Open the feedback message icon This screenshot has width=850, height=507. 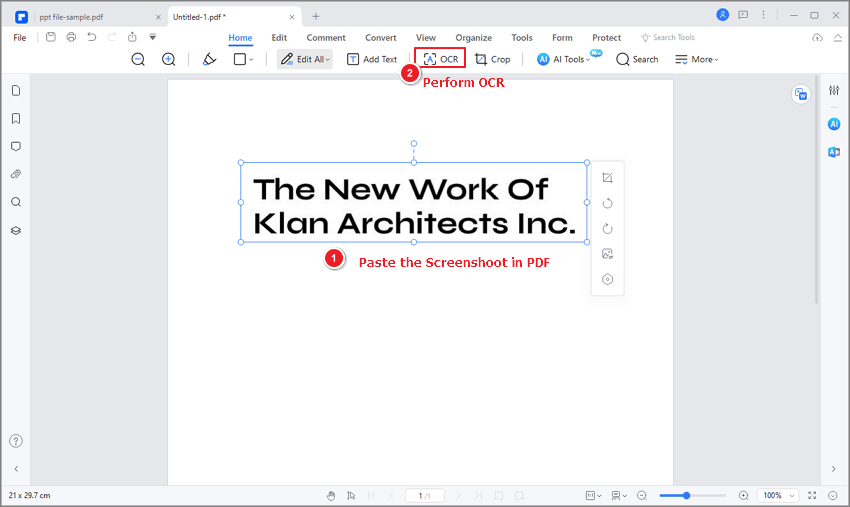743,15
